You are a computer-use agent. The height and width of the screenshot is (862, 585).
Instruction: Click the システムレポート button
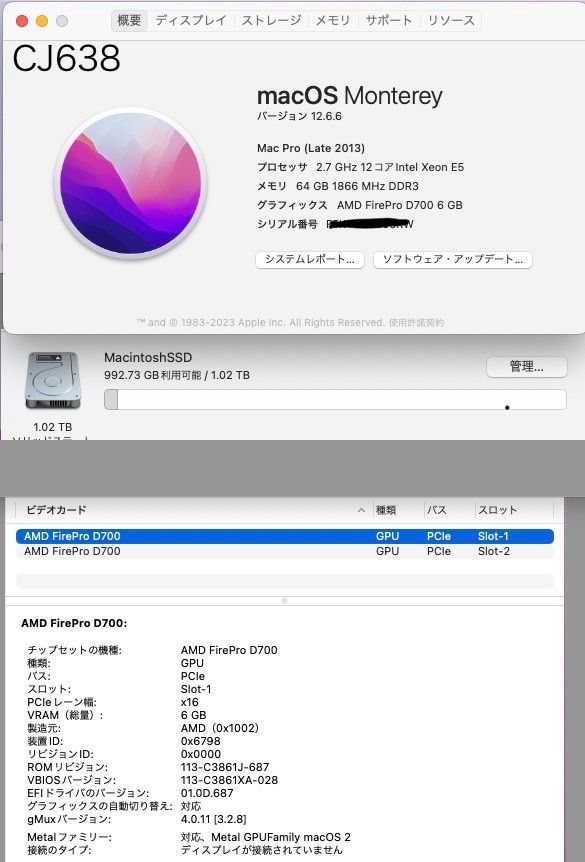point(310,259)
